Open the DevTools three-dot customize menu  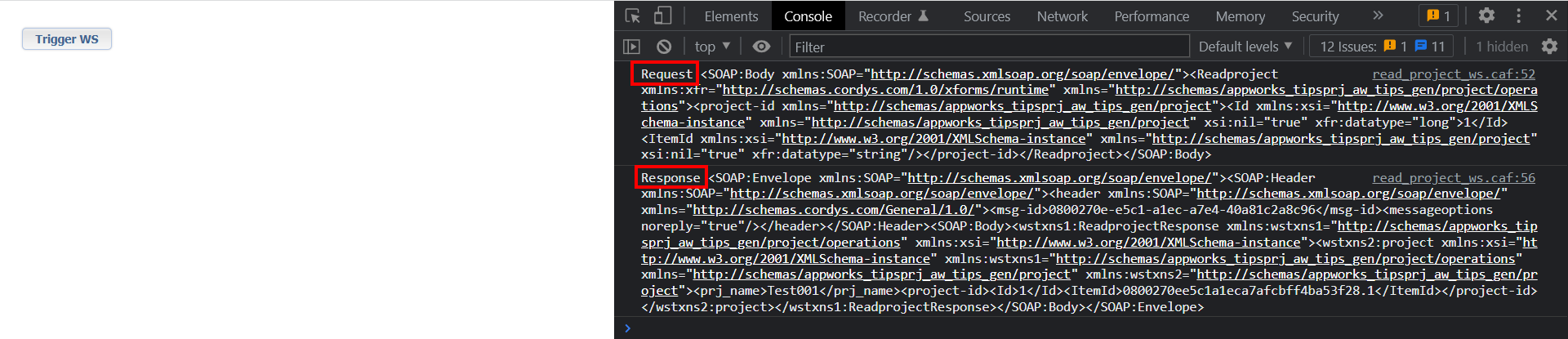tap(1518, 16)
